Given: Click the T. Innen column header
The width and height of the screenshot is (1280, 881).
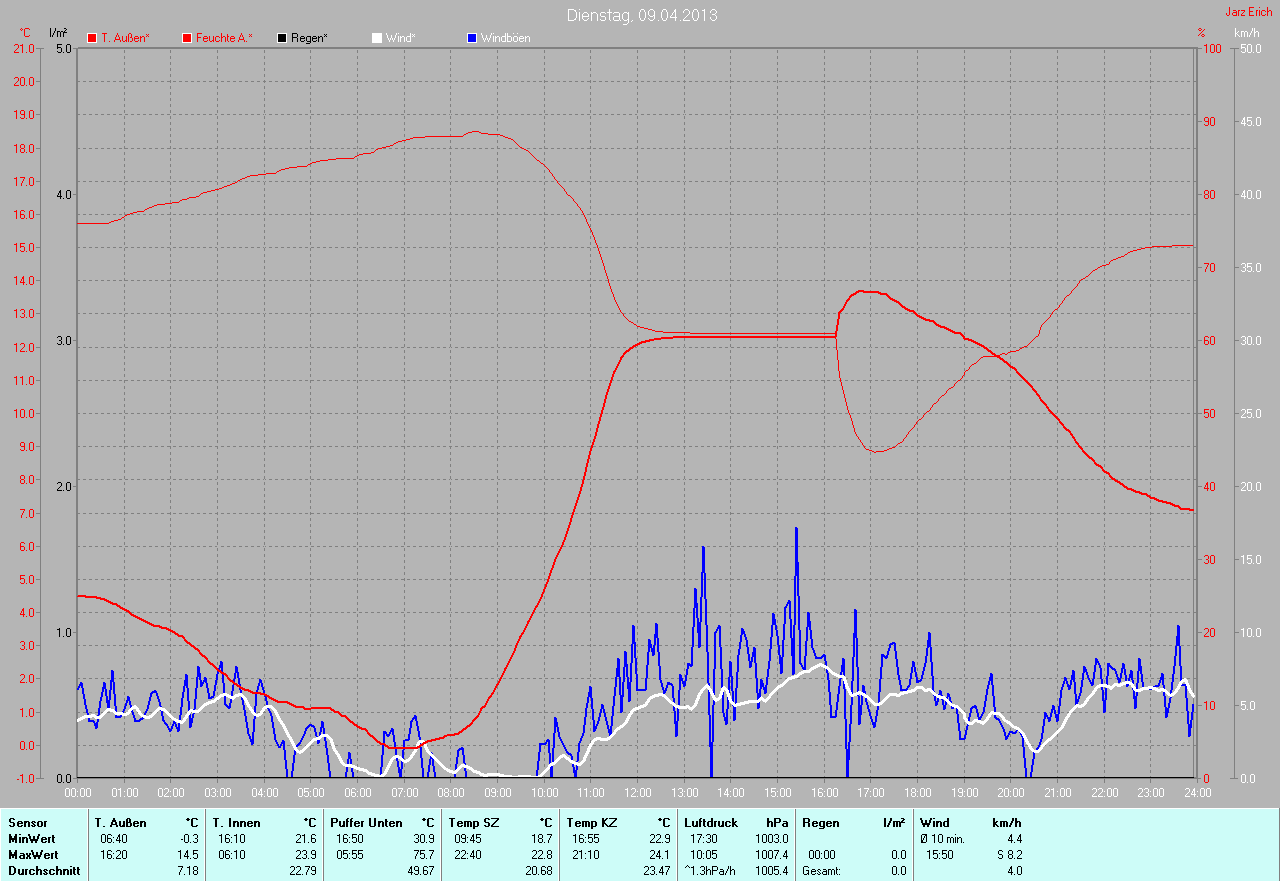Looking at the screenshot, I should tap(236, 823).
